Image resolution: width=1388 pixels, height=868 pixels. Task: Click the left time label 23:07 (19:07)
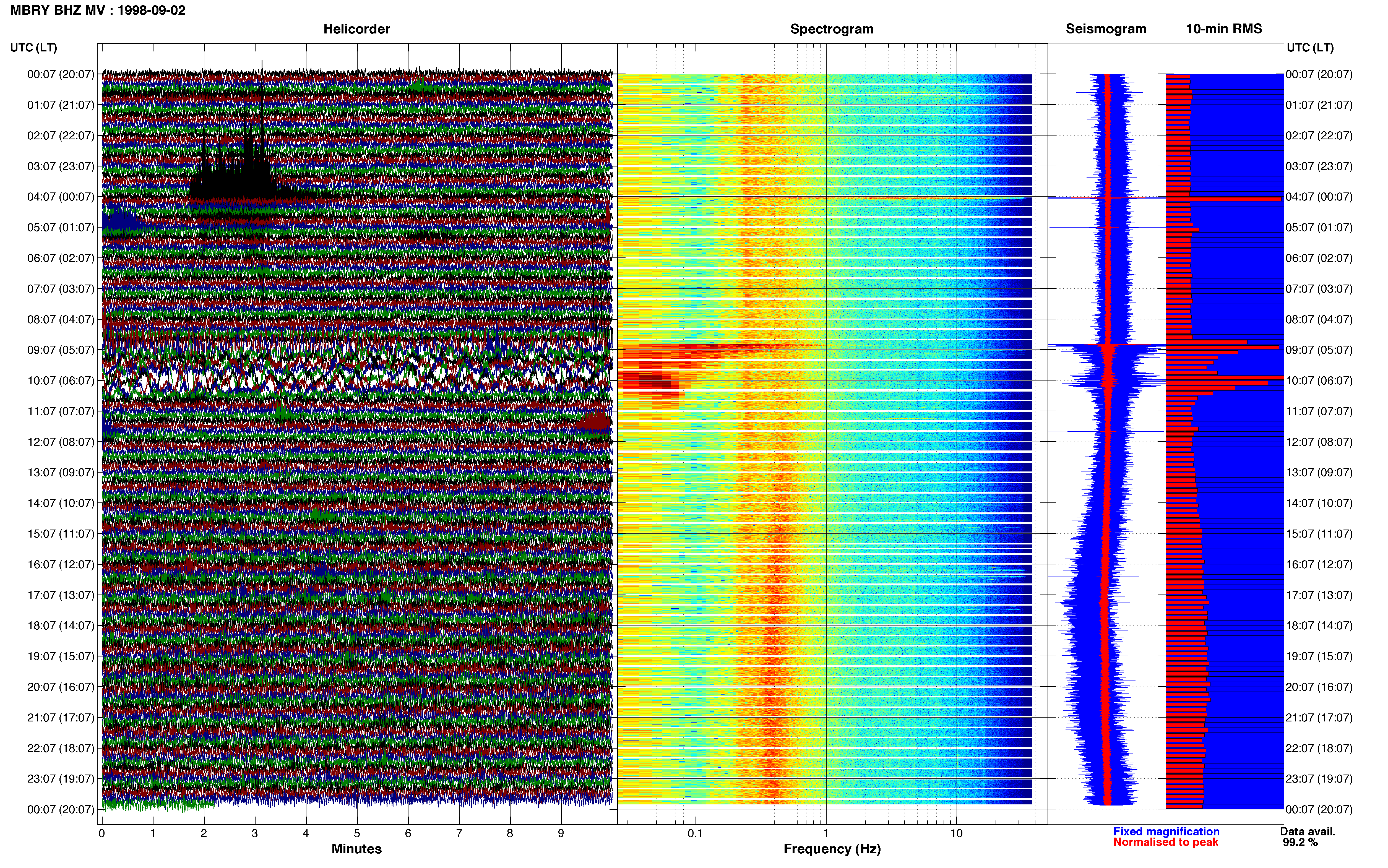pyautogui.click(x=60, y=779)
